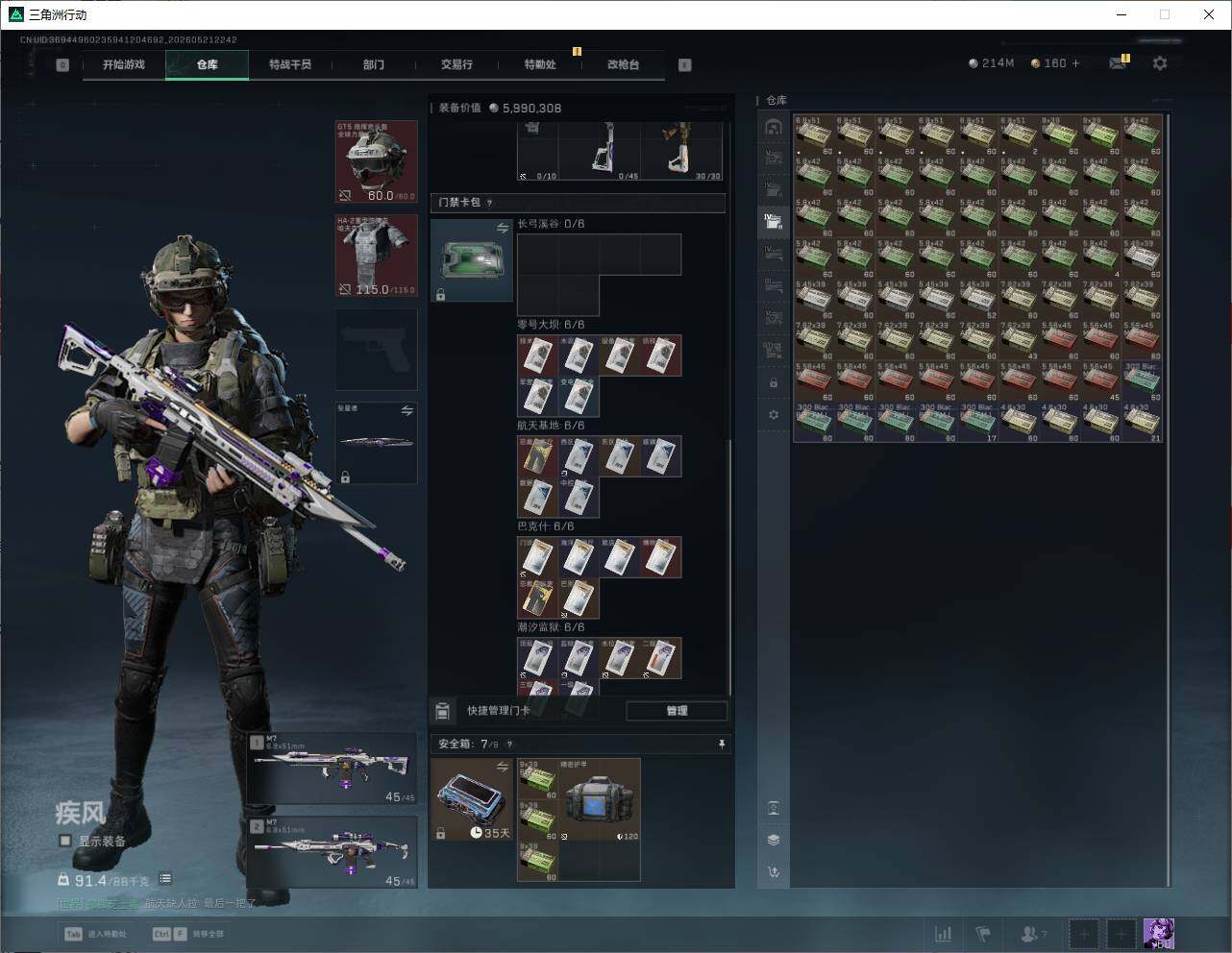Screen dimensions: 1232x953
Task: Click the swap icon on access card pack
Action: [502, 229]
